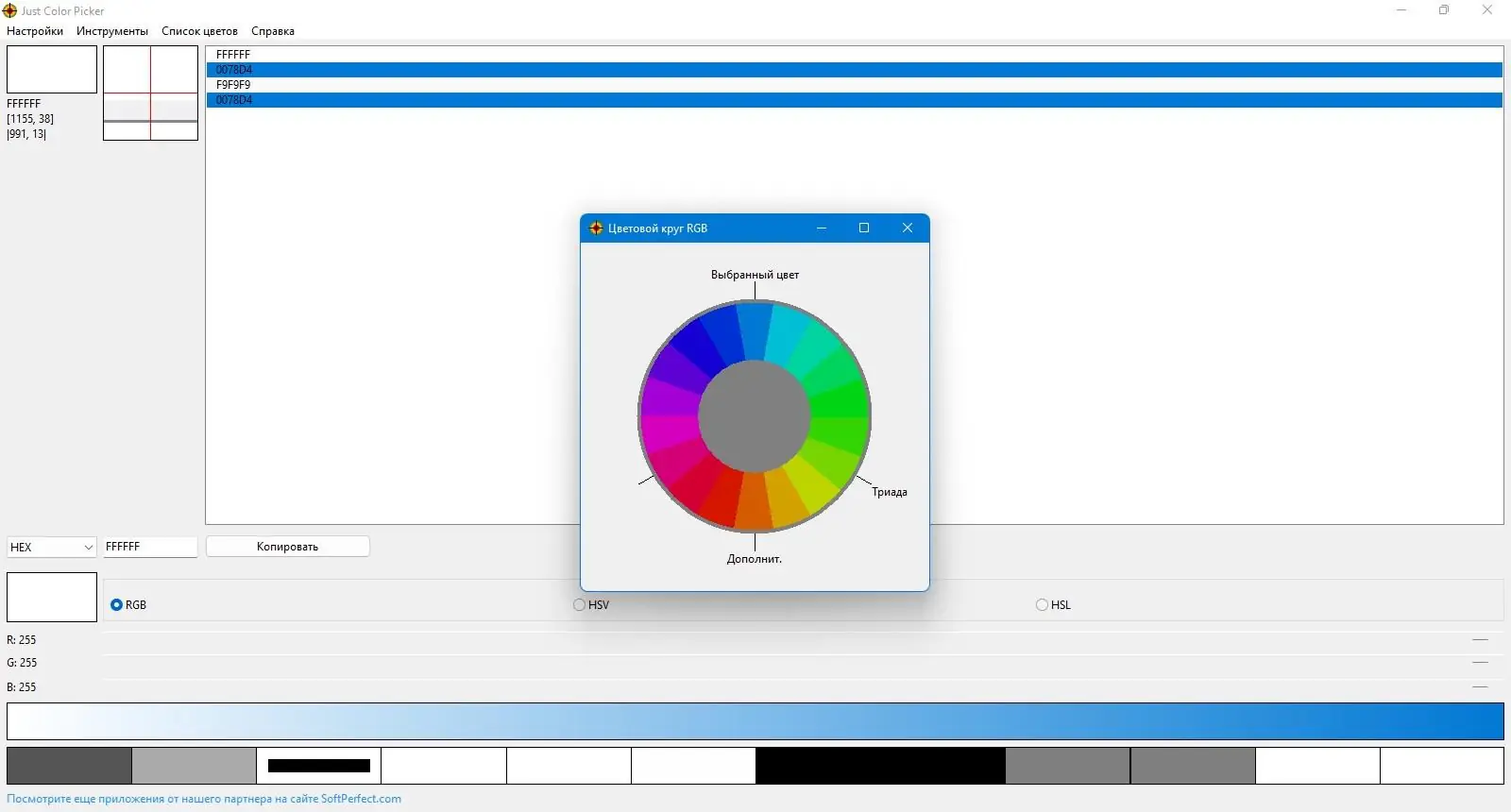Restore down the Just Color Picker main window

1444,10
